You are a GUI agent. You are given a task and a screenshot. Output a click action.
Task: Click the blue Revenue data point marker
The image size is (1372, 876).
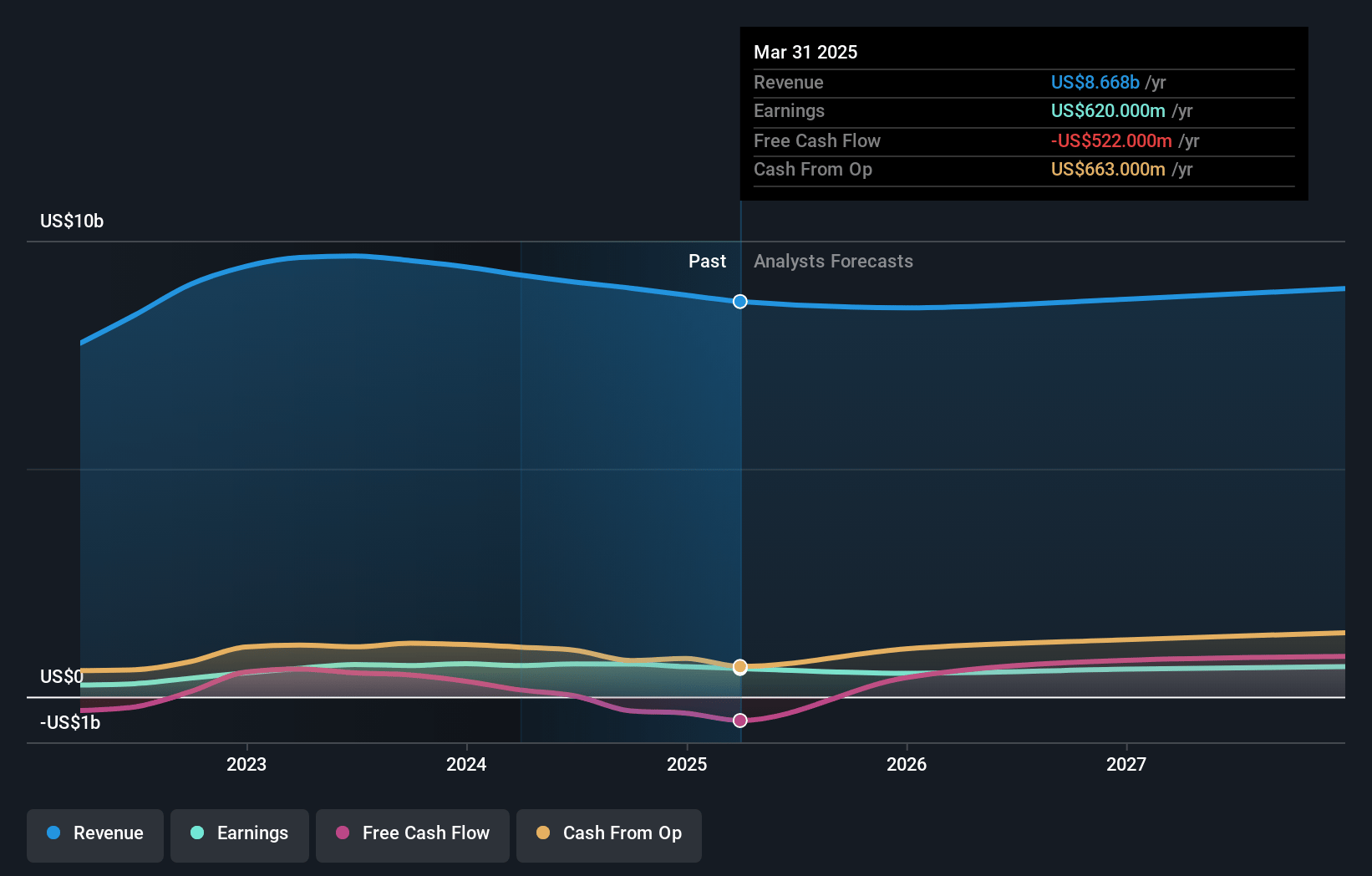coord(740,302)
